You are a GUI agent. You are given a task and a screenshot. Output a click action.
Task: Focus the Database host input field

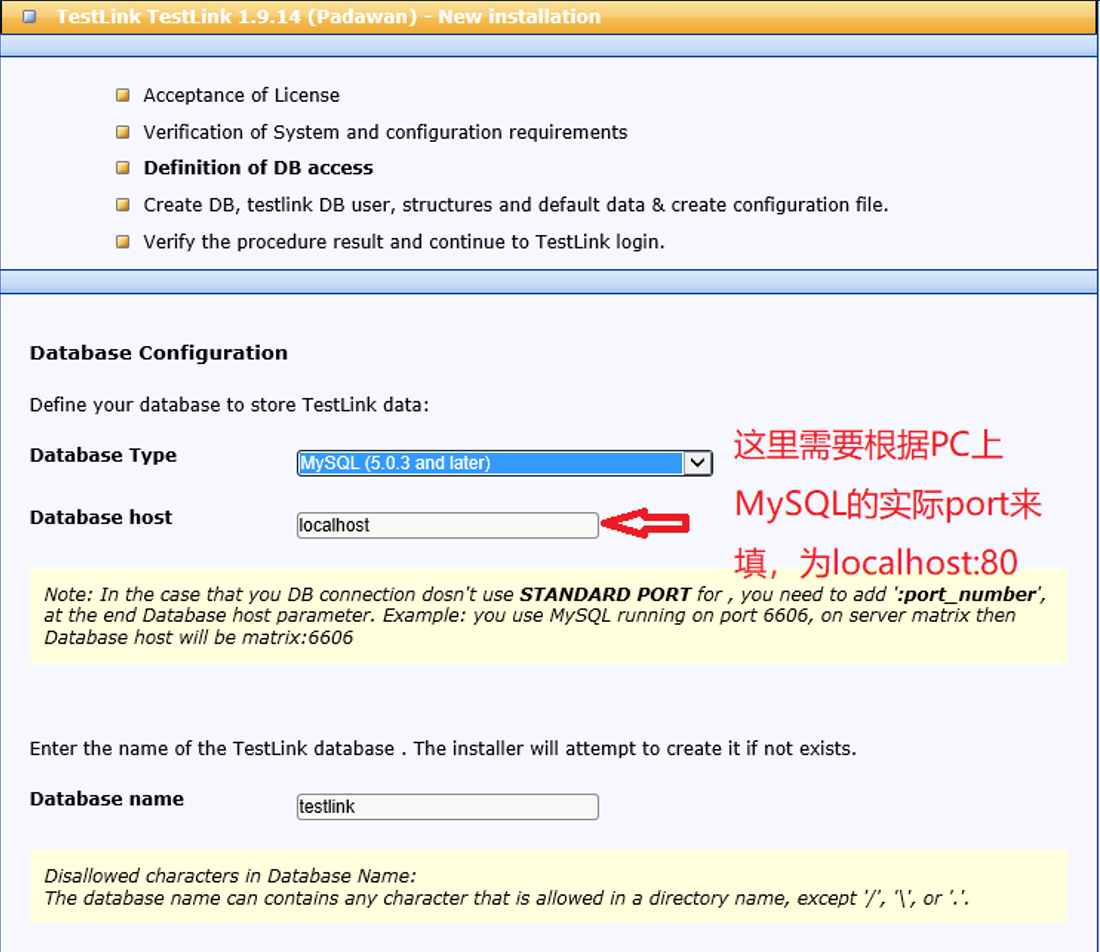pyautogui.click(x=448, y=525)
